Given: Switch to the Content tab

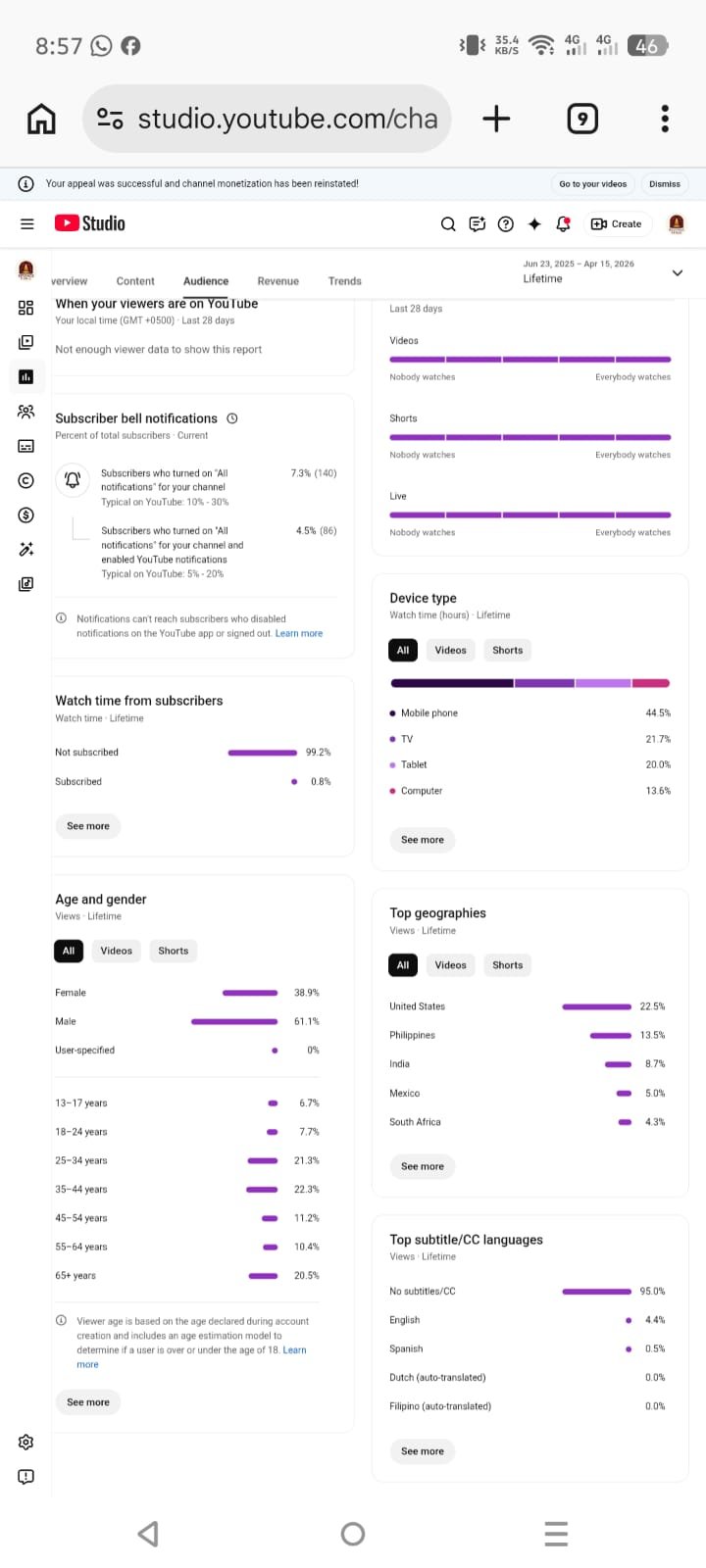Looking at the screenshot, I should 135,281.
